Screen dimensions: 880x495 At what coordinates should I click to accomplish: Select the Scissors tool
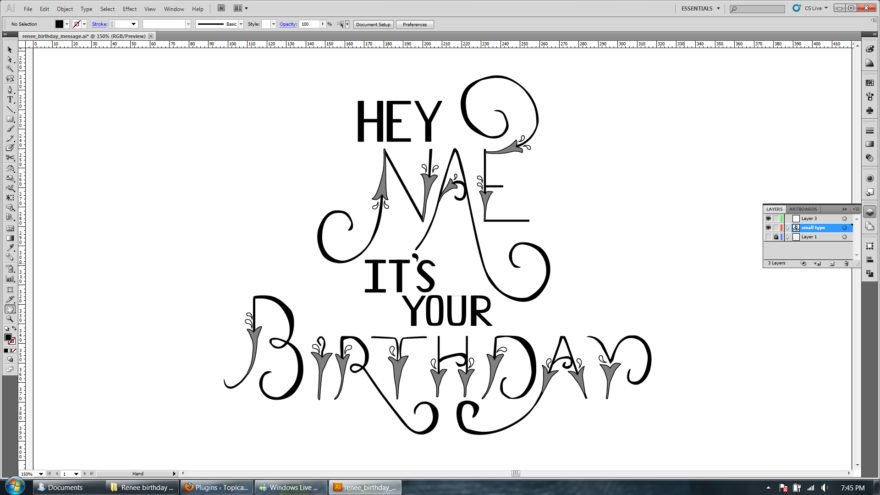(10, 158)
